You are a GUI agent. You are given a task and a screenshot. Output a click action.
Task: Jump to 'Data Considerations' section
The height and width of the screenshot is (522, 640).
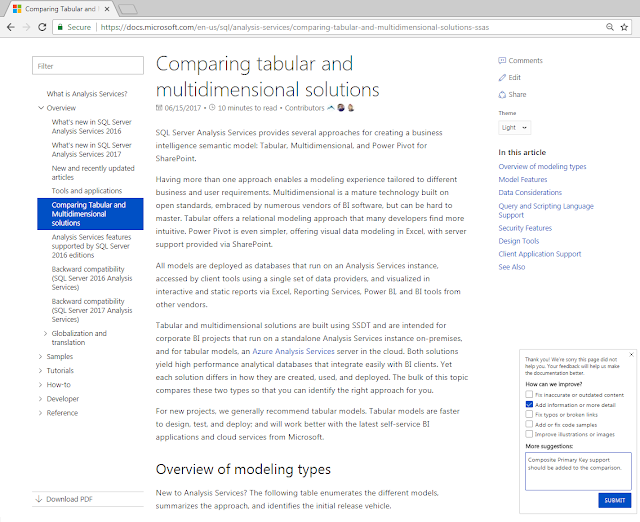[530, 192]
